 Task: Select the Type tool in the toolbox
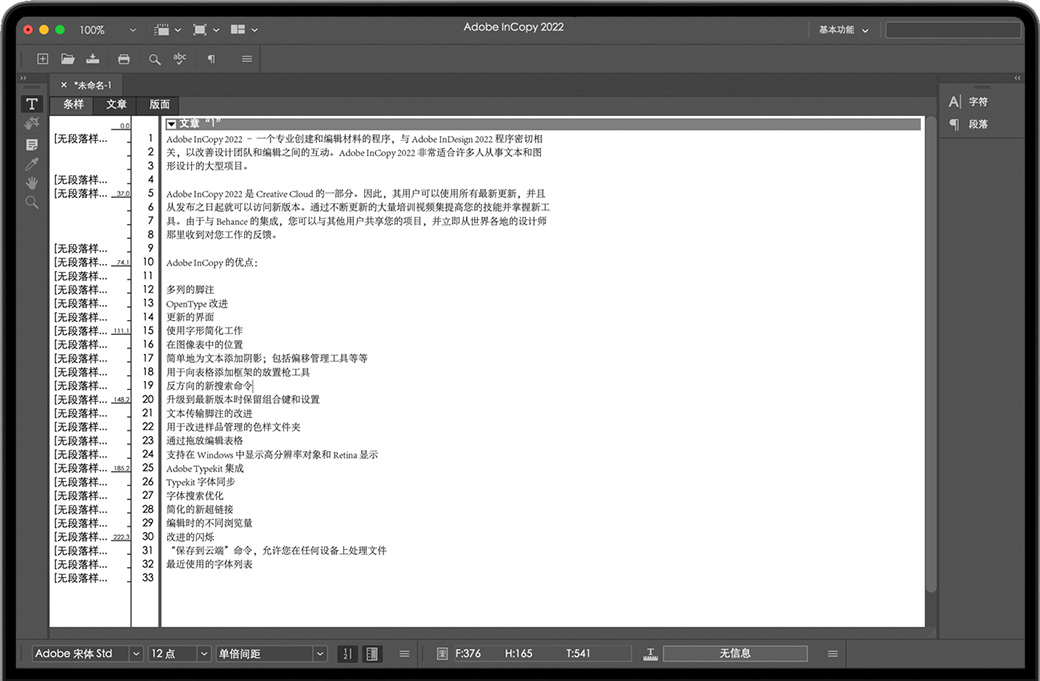(x=32, y=104)
